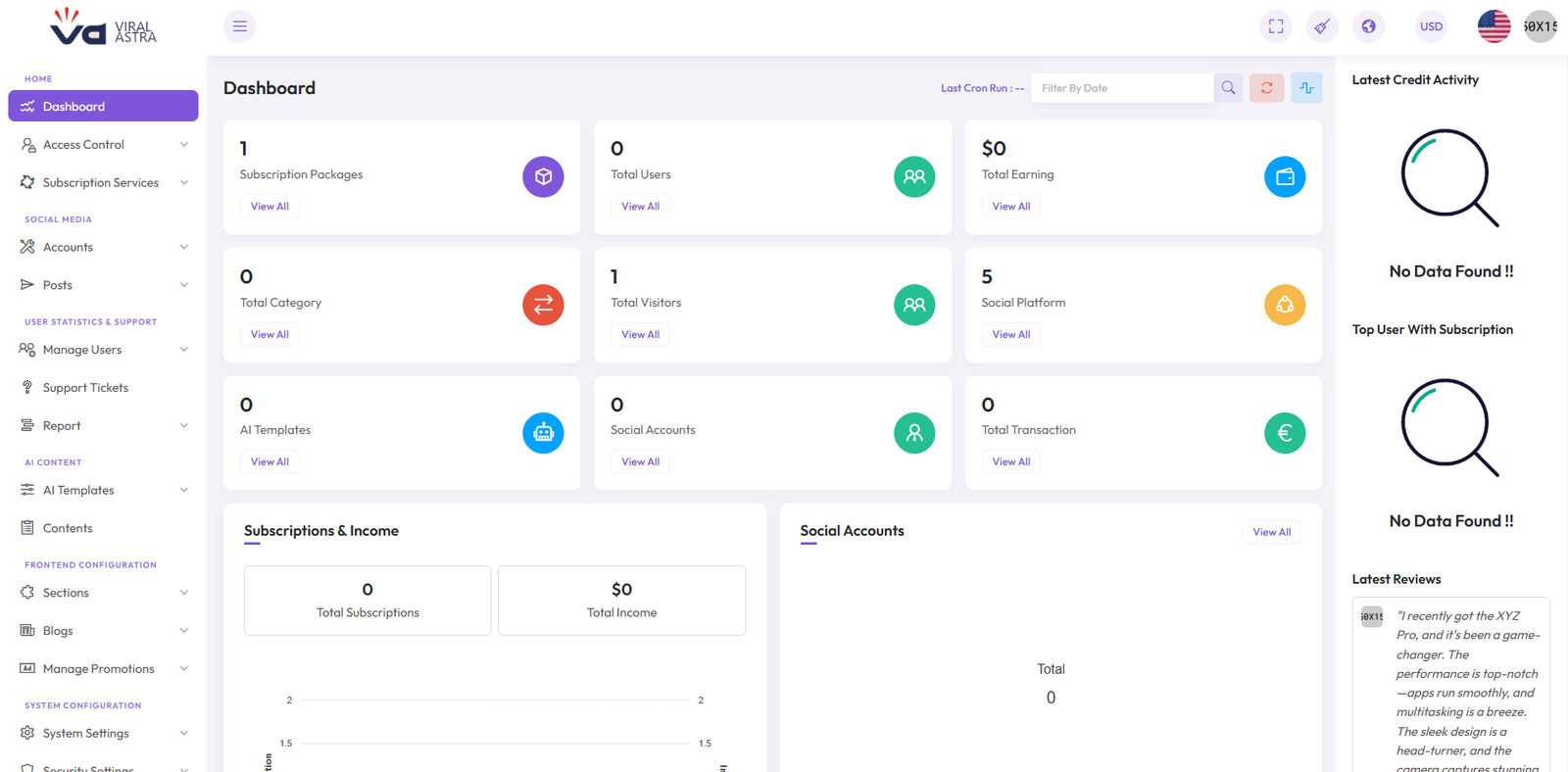The height and width of the screenshot is (772, 1568).
Task: Click the Filter By Date field
Action: (1121, 88)
